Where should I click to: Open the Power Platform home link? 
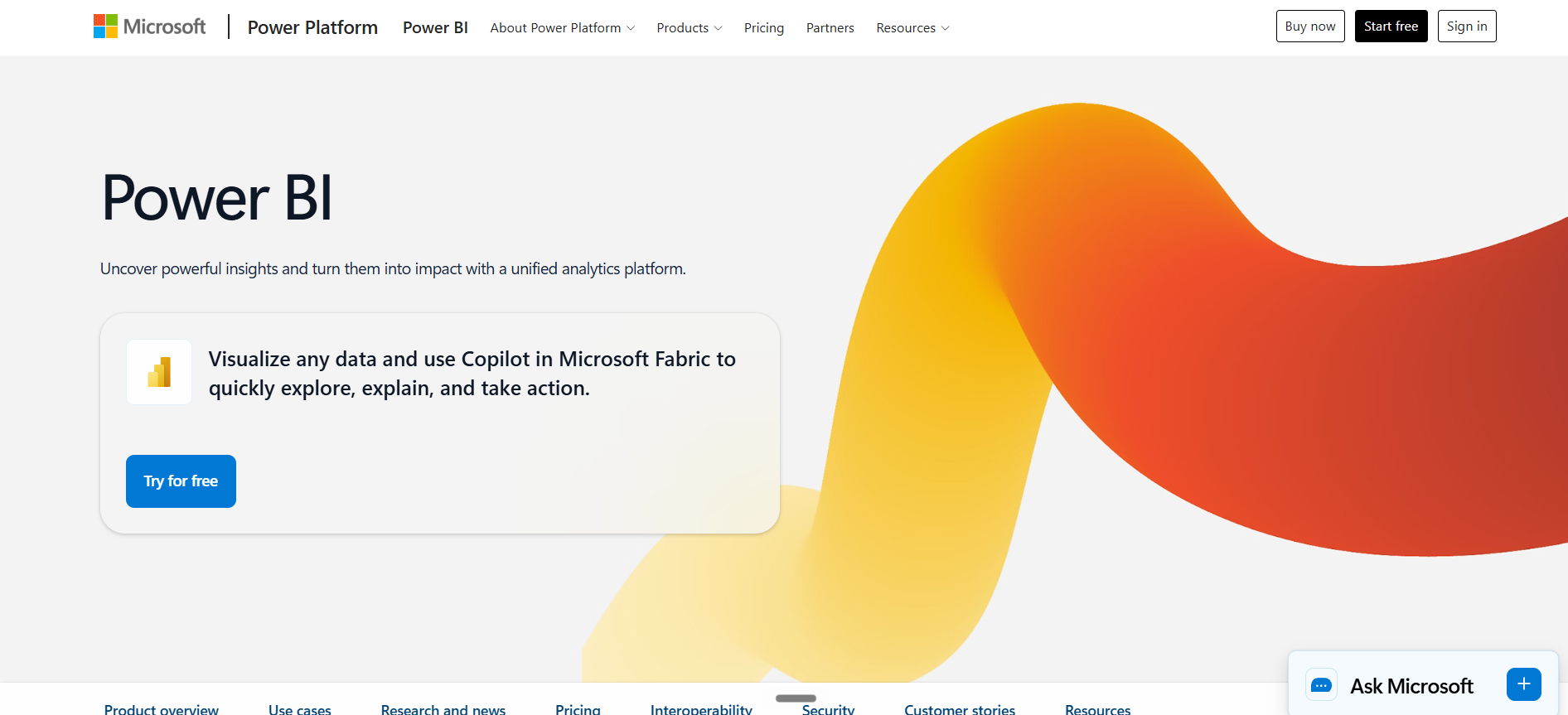pyautogui.click(x=312, y=27)
